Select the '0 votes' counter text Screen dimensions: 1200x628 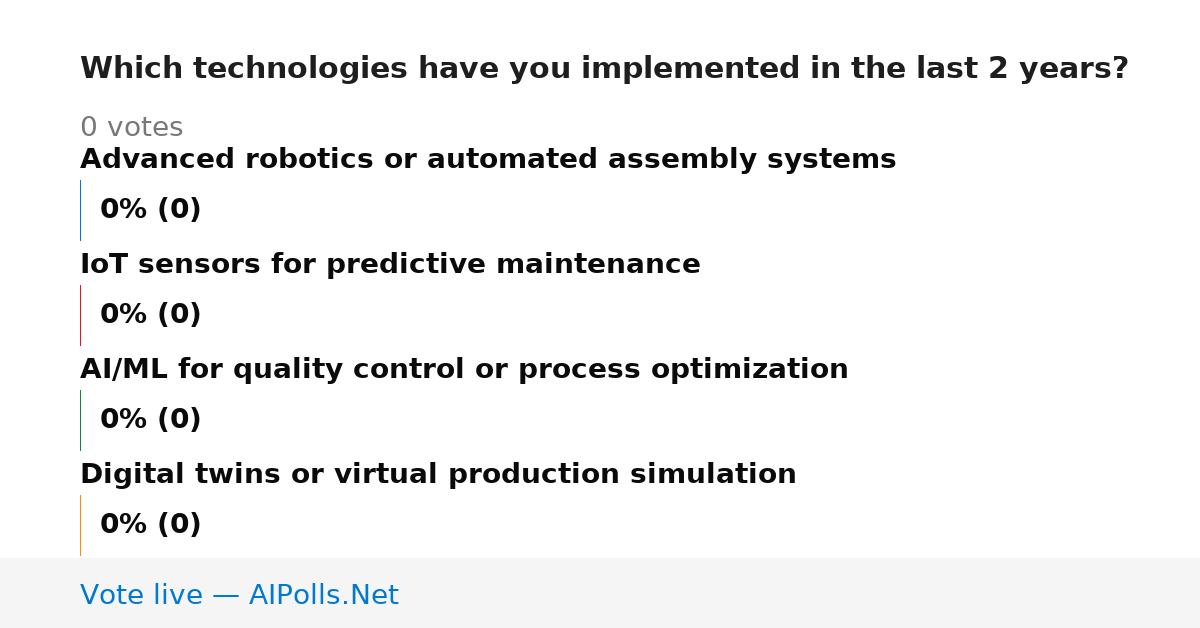click(131, 128)
